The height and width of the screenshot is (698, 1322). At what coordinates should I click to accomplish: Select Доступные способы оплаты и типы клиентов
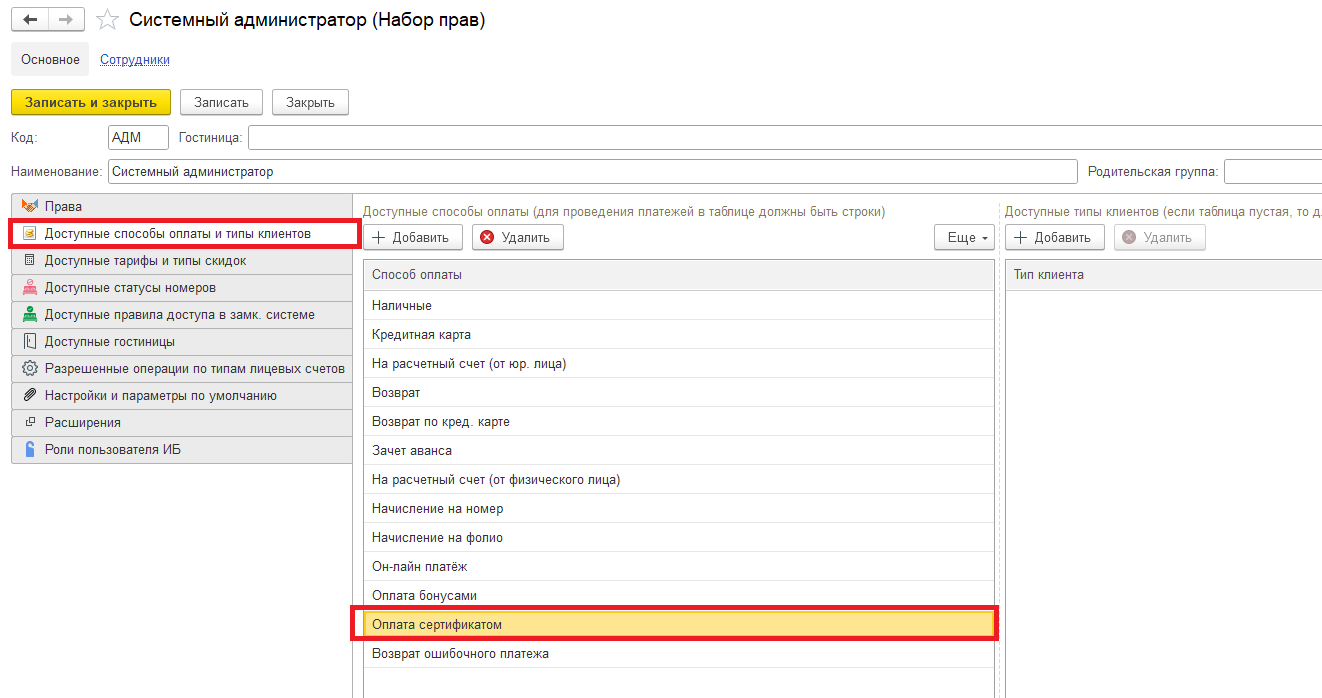[184, 233]
